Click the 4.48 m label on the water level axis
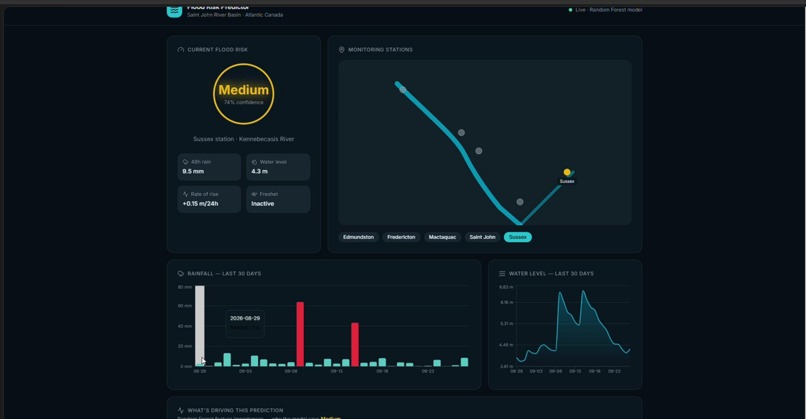806x419 pixels. point(506,345)
